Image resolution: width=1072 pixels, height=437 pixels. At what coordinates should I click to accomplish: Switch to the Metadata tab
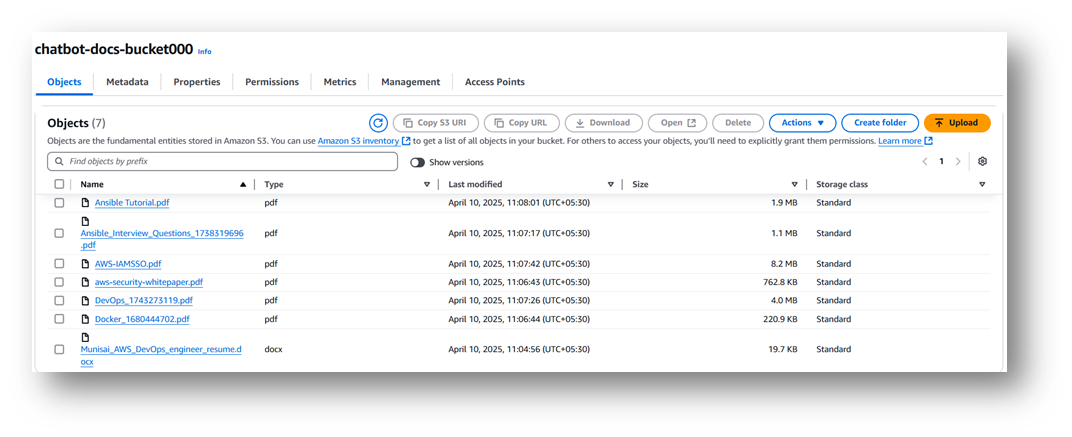(x=127, y=82)
